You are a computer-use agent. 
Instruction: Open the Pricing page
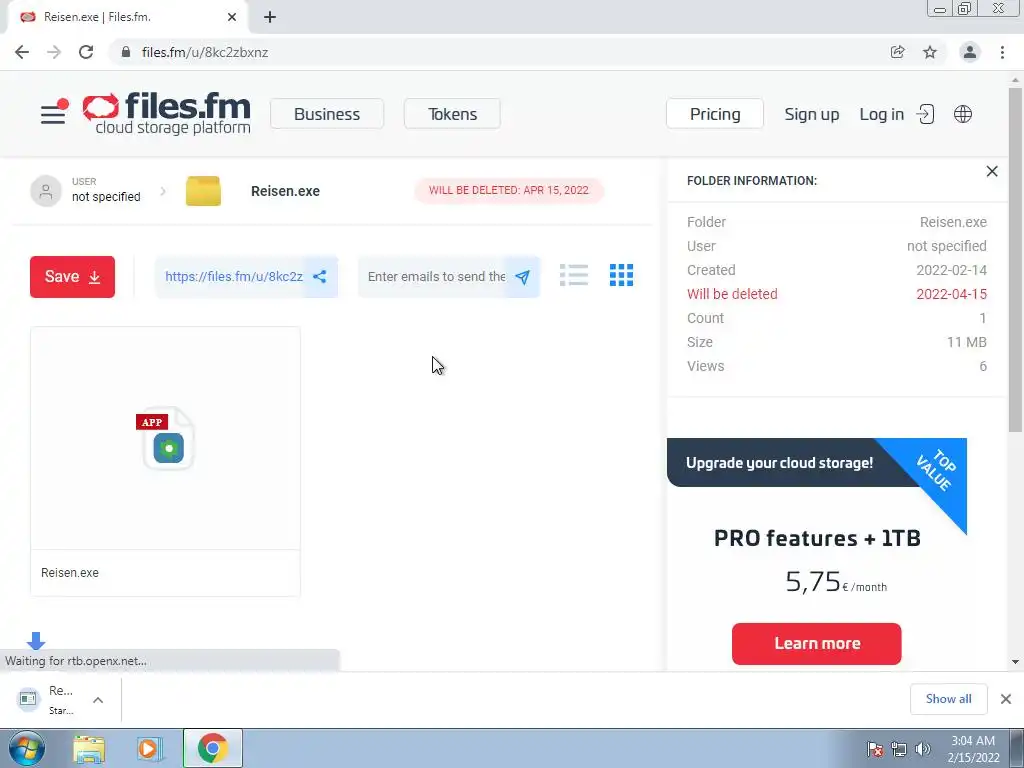[x=715, y=114]
